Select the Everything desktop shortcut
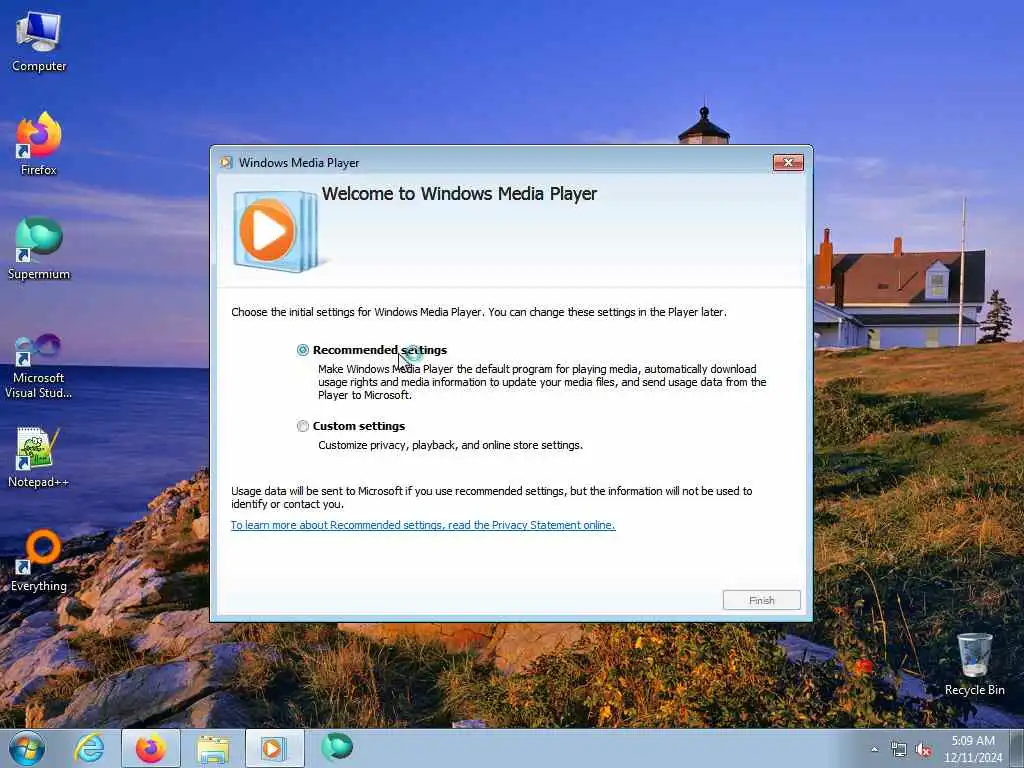 pyautogui.click(x=39, y=560)
